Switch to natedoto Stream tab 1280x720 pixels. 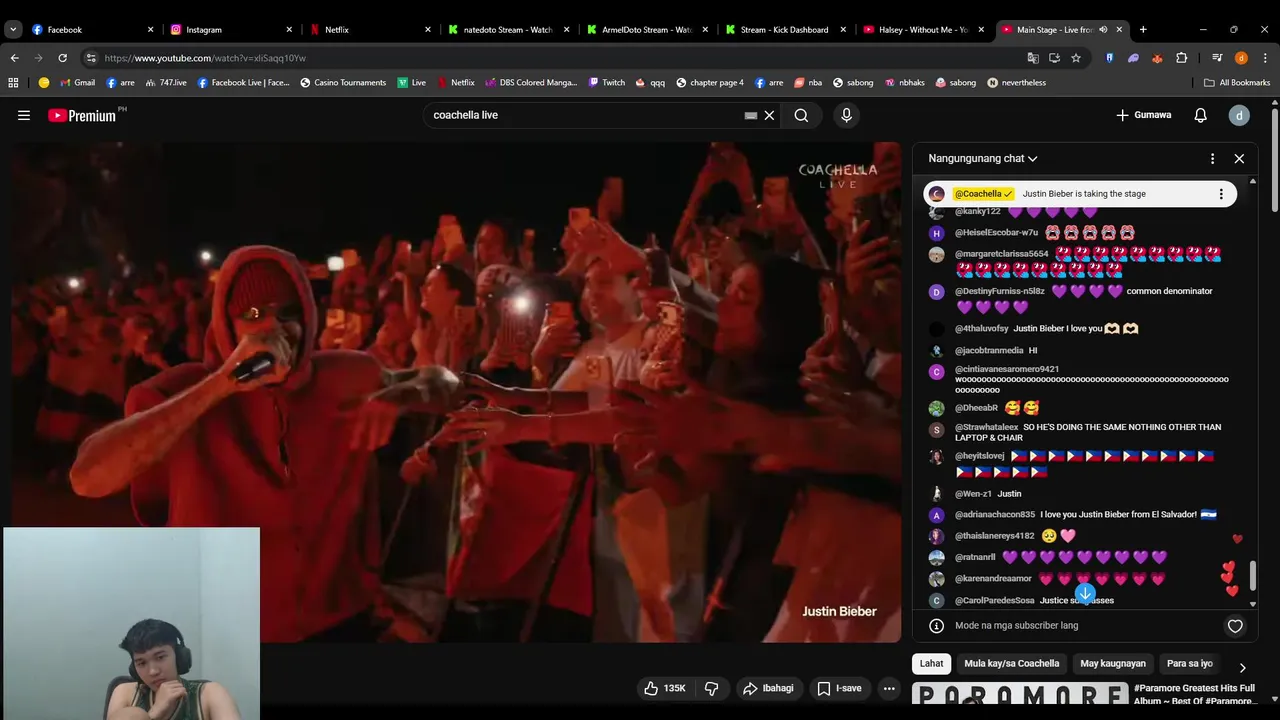point(510,30)
